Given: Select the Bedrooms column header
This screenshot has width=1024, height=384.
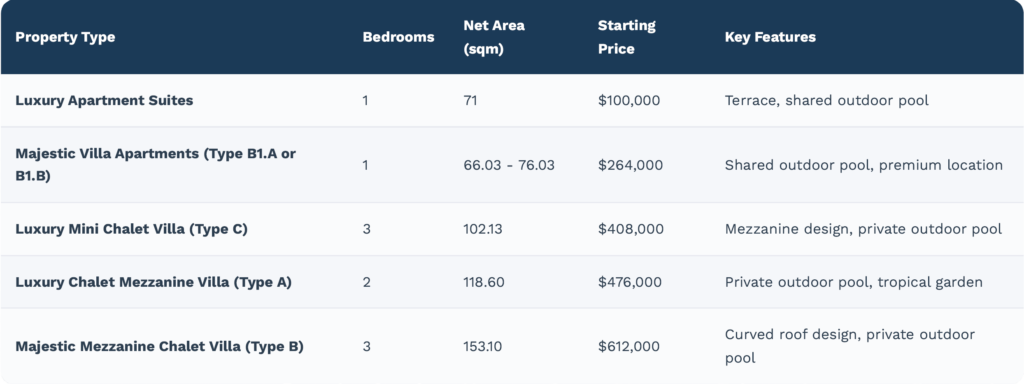Looking at the screenshot, I should (398, 37).
